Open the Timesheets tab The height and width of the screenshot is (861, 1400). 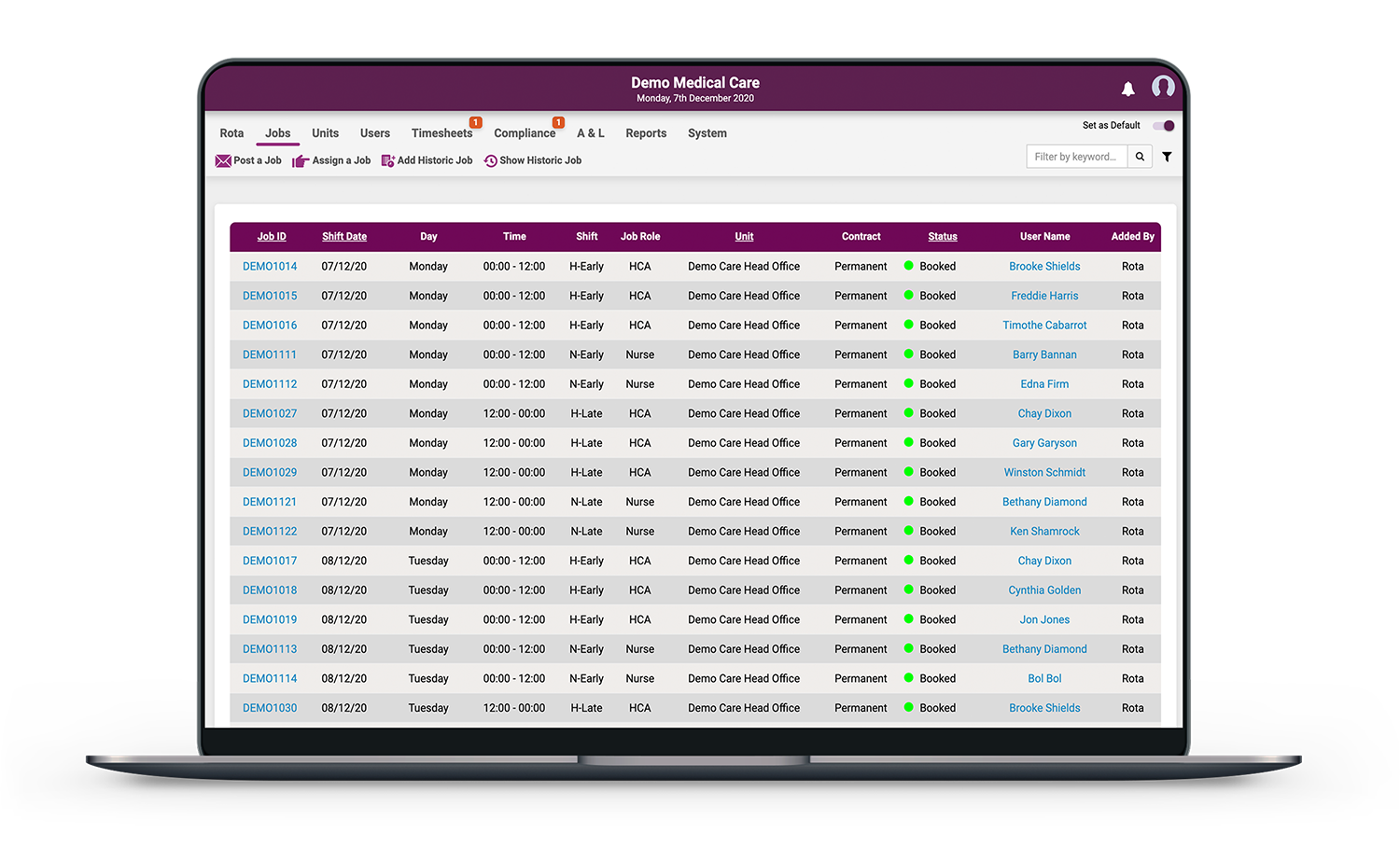tap(441, 133)
